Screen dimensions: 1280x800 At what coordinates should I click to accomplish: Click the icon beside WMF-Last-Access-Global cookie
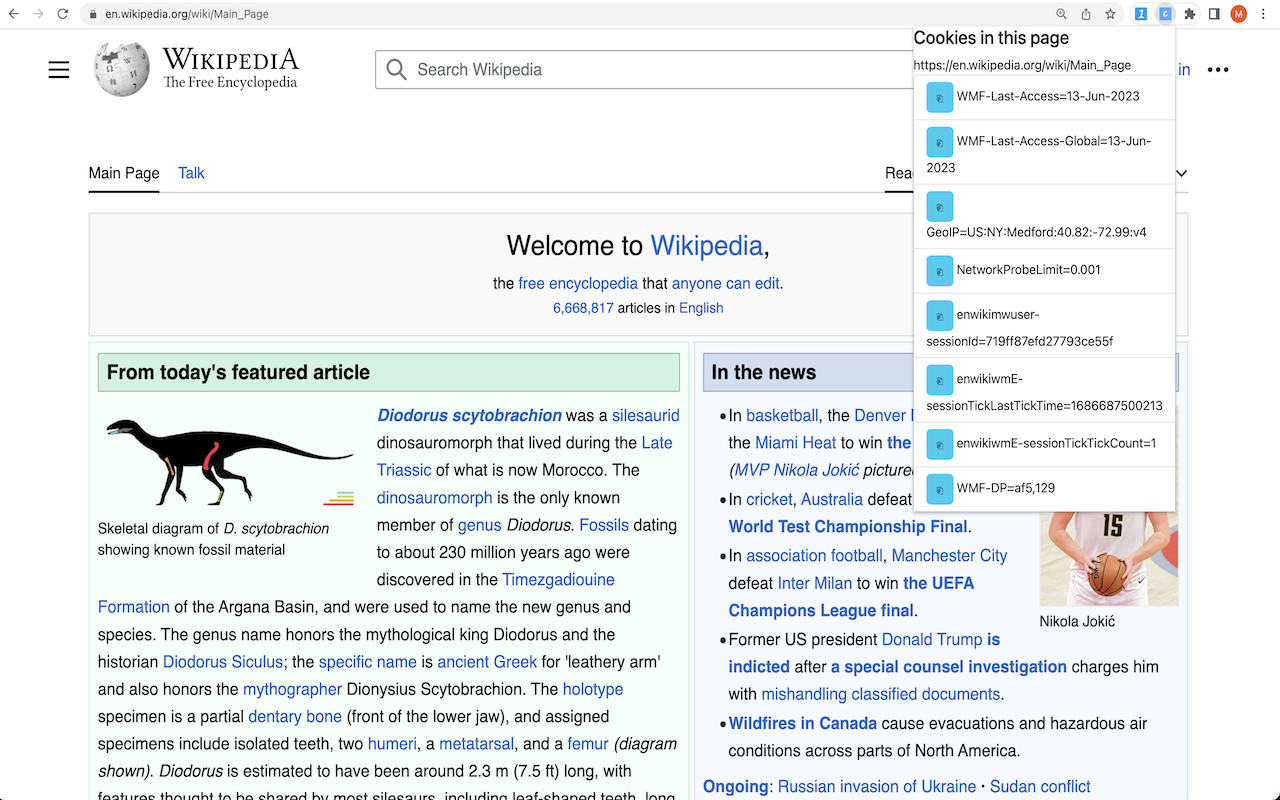click(939, 142)
